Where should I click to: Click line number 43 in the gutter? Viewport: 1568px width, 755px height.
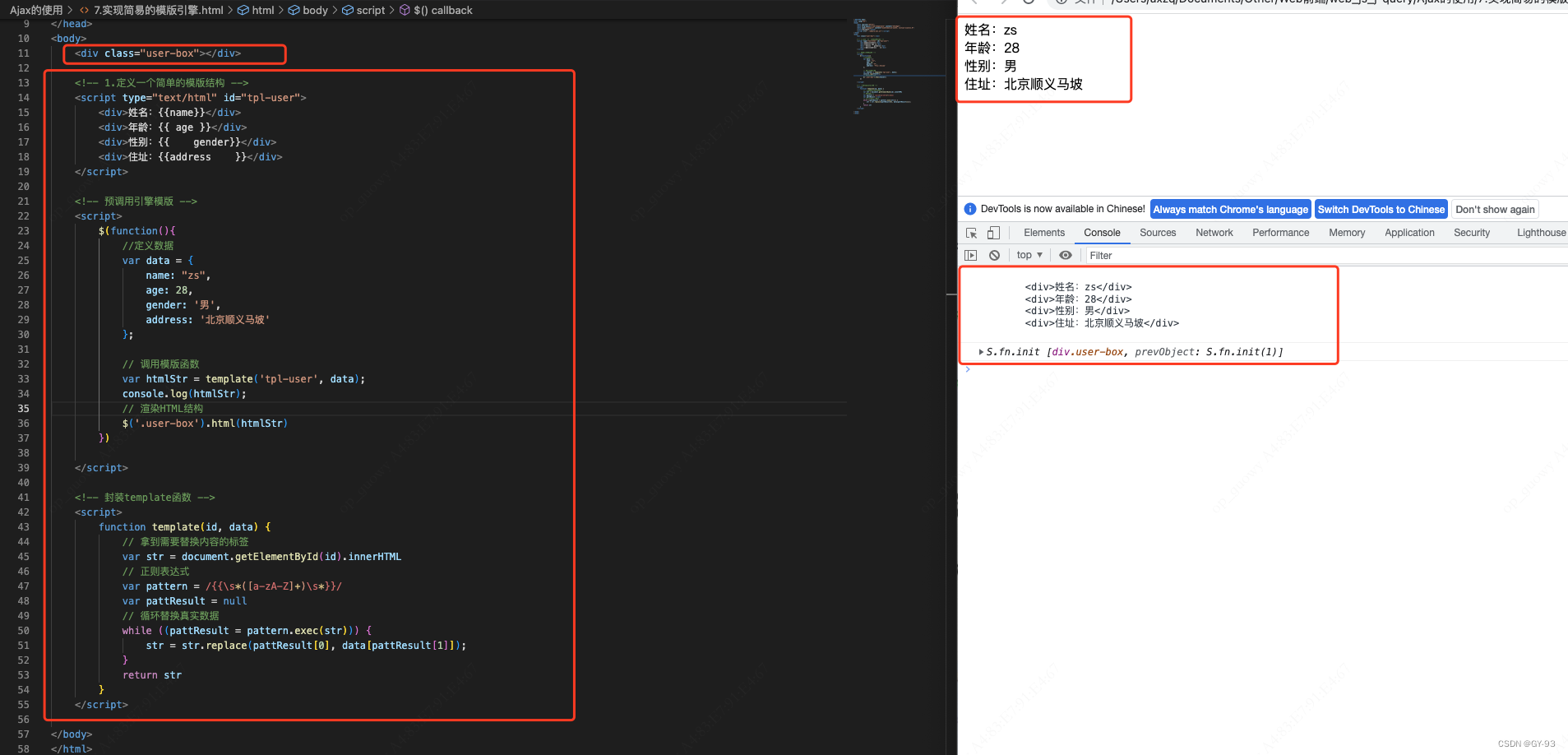coord(23,527)
